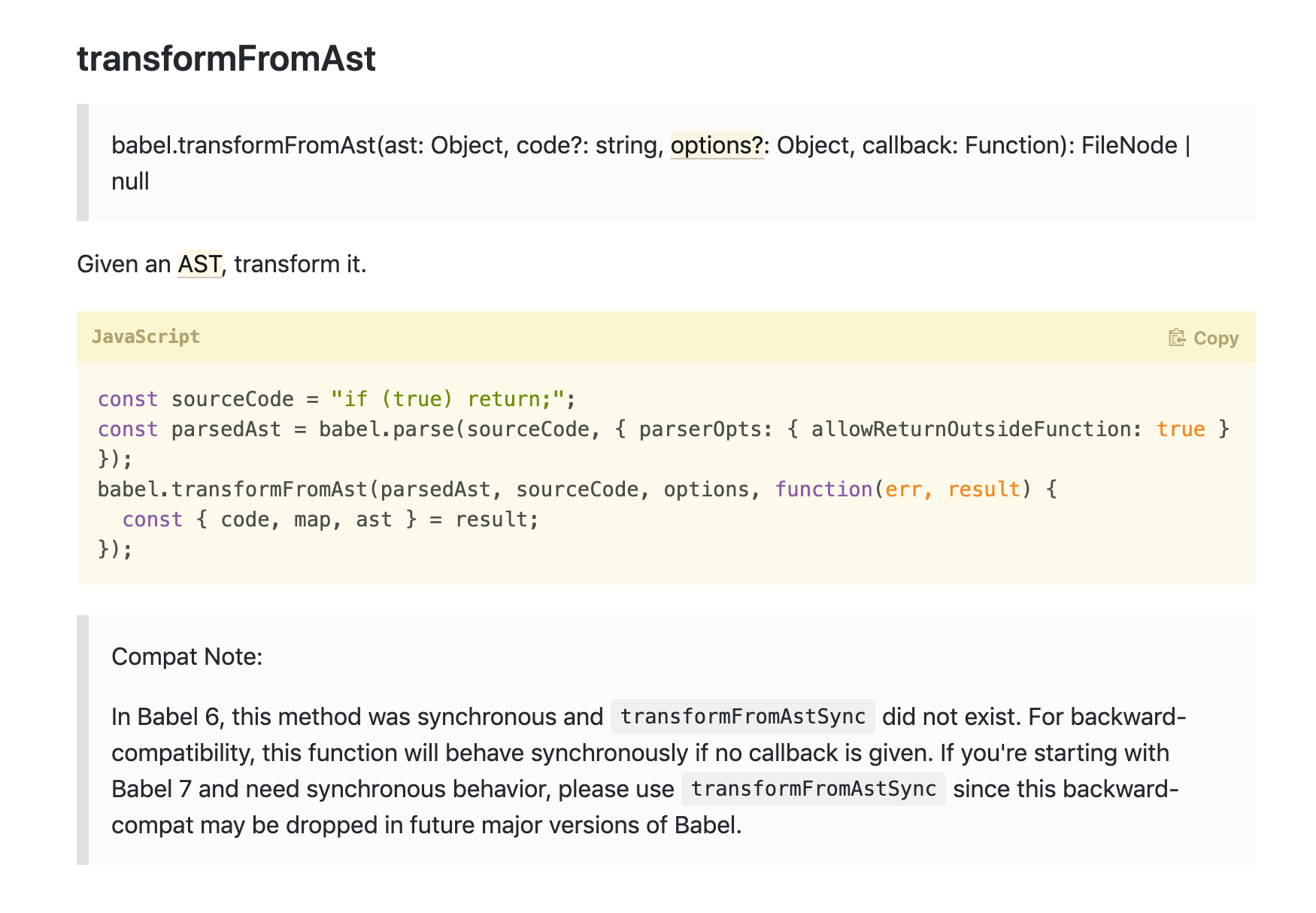The width and height of the screenshot is (1316, 913).
Task: Click the "Compat Note:" label
Action: pyautogui.click(x=186, y=657)
